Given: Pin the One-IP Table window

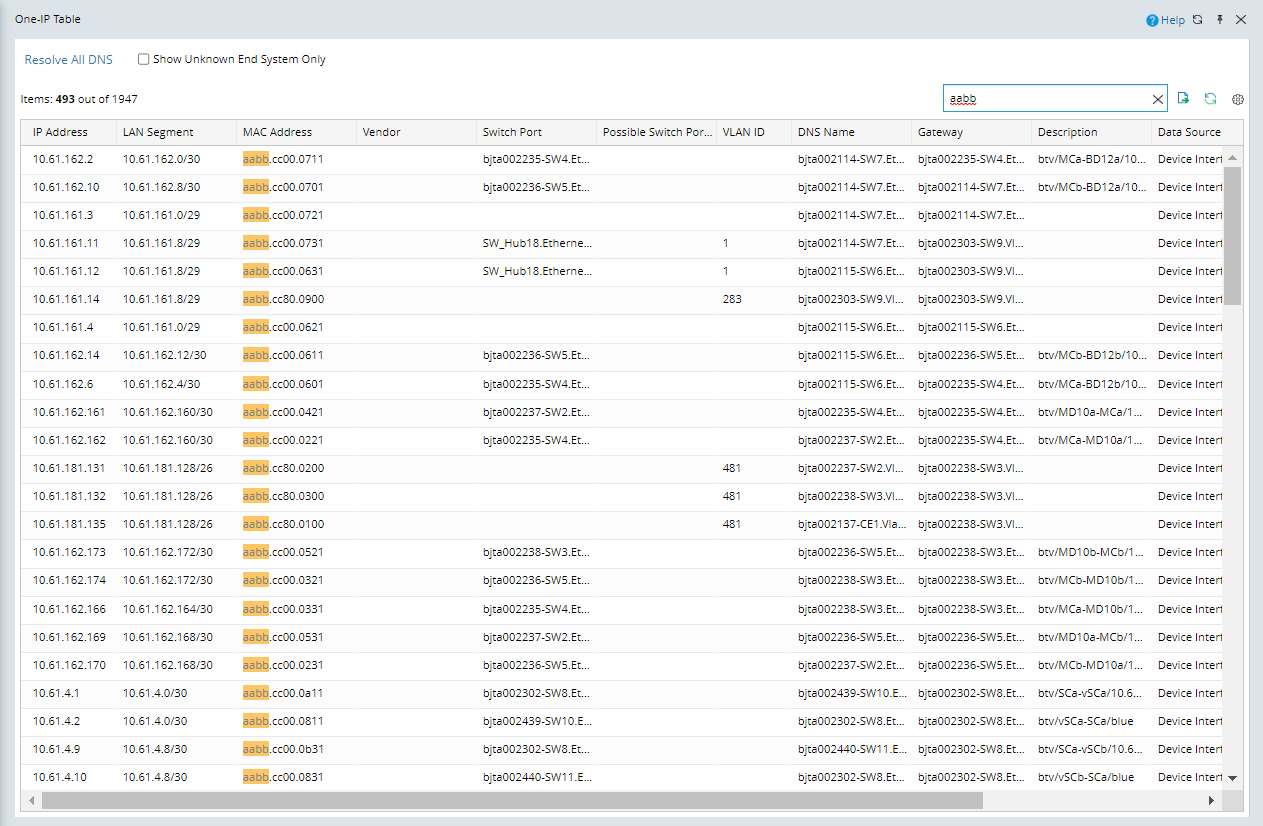Looking at the screenshot, I should tap(1220, 20).
